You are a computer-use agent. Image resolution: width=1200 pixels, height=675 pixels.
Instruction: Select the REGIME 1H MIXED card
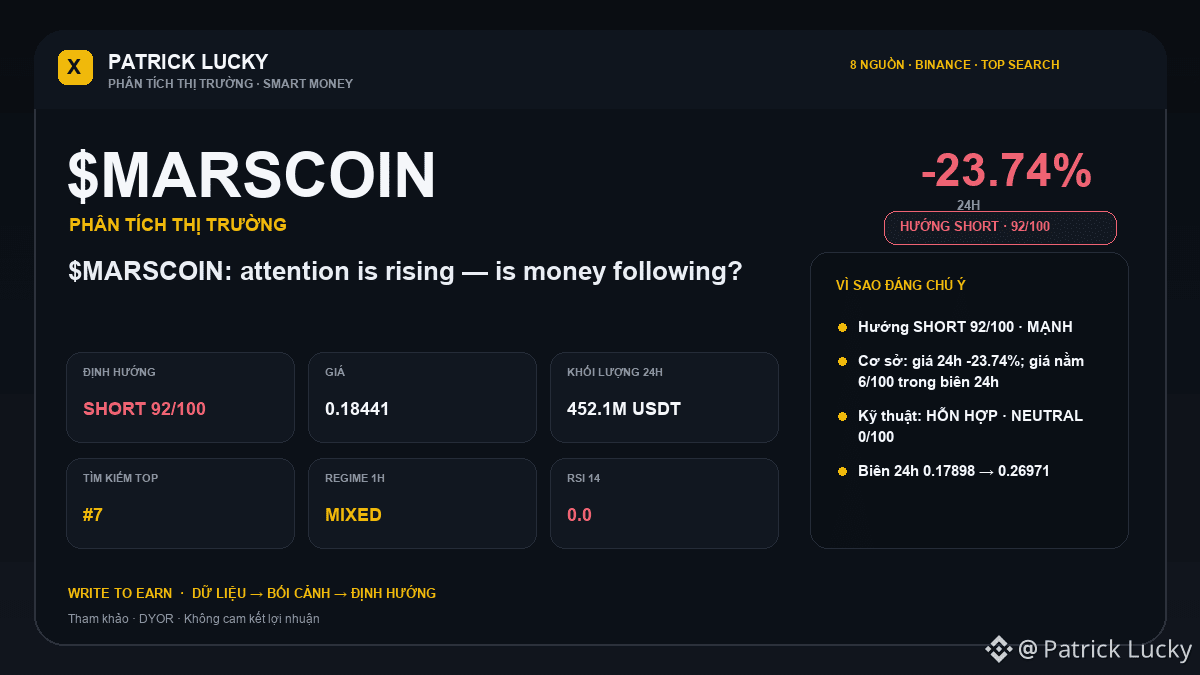coord(423,503)
